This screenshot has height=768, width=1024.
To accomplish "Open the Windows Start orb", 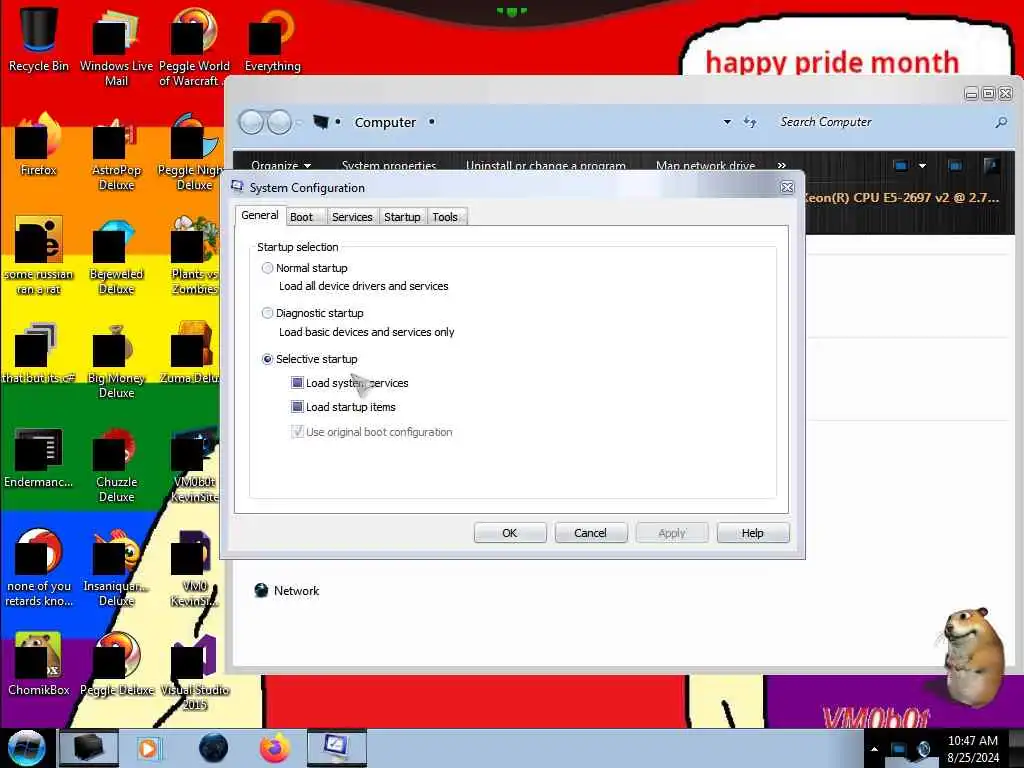I will click(26, 748).
